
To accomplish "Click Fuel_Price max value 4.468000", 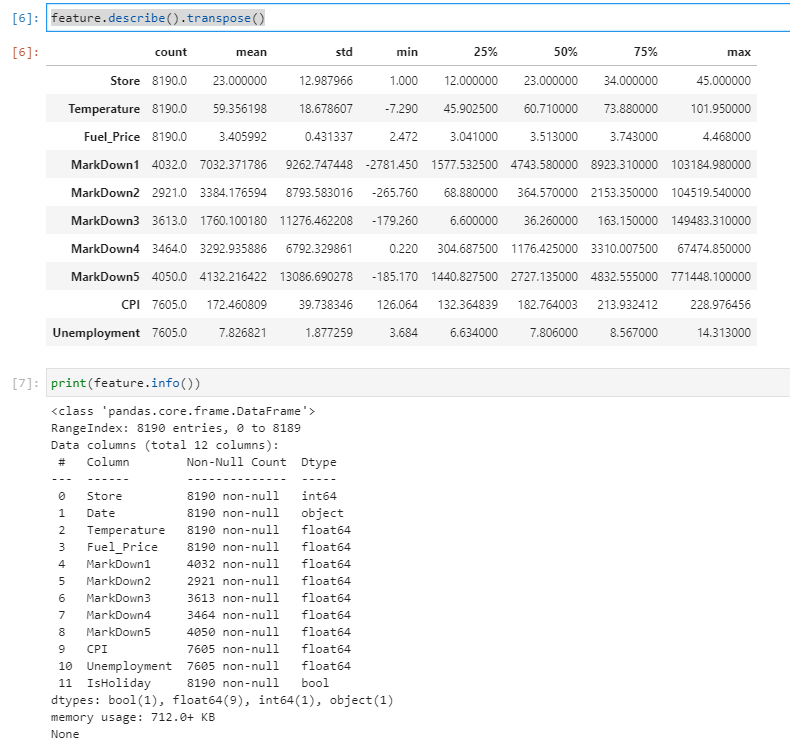I will [x=727, y=137].
